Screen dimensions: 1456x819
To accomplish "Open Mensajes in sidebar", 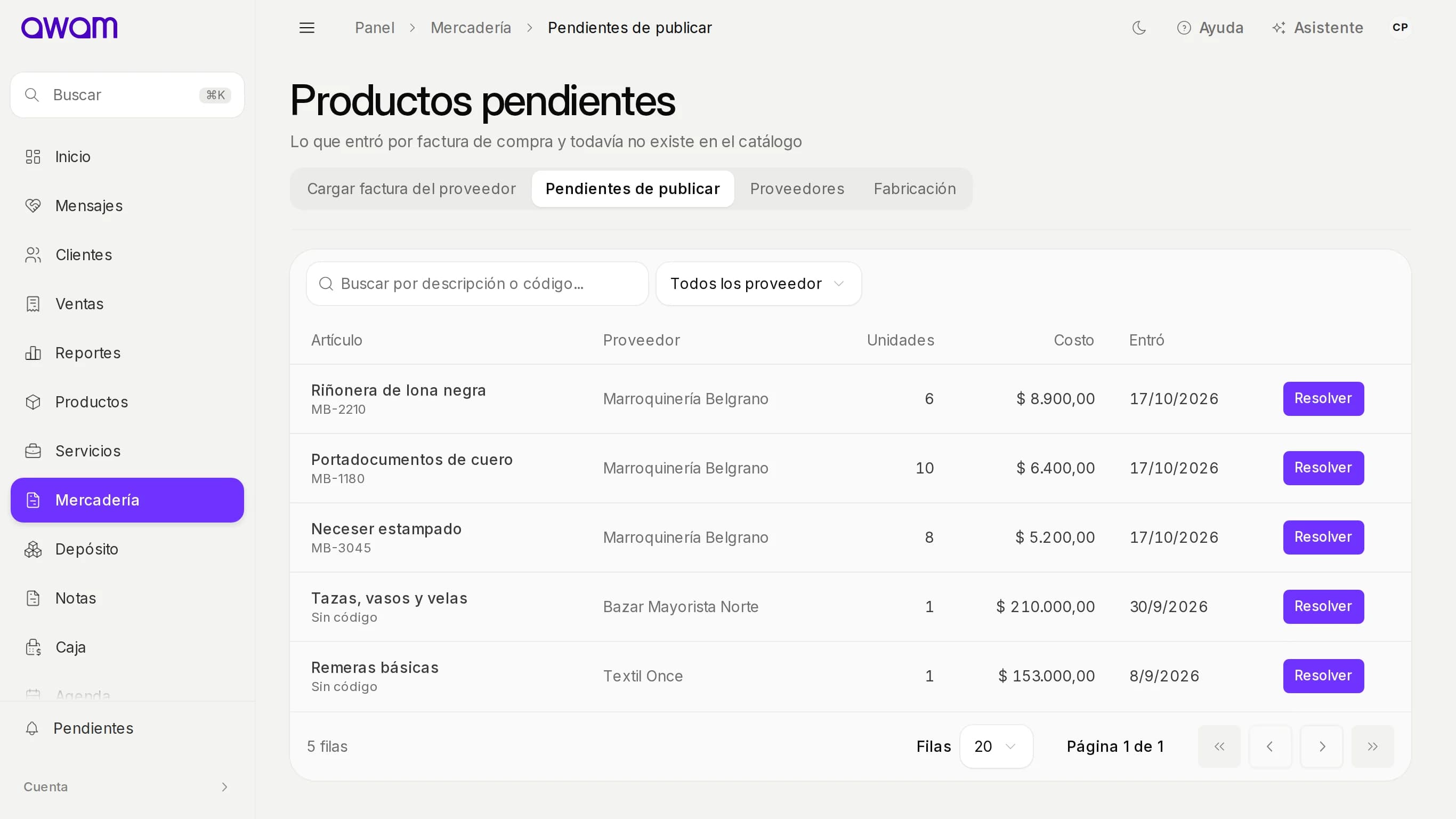I will pyautogui.click(x=127, y=206).
